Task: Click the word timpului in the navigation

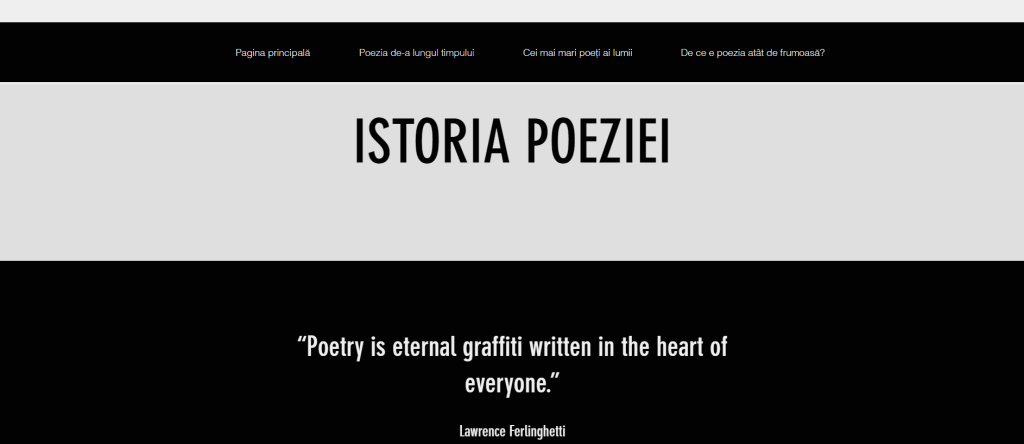Action: click(x=457, y=53)
